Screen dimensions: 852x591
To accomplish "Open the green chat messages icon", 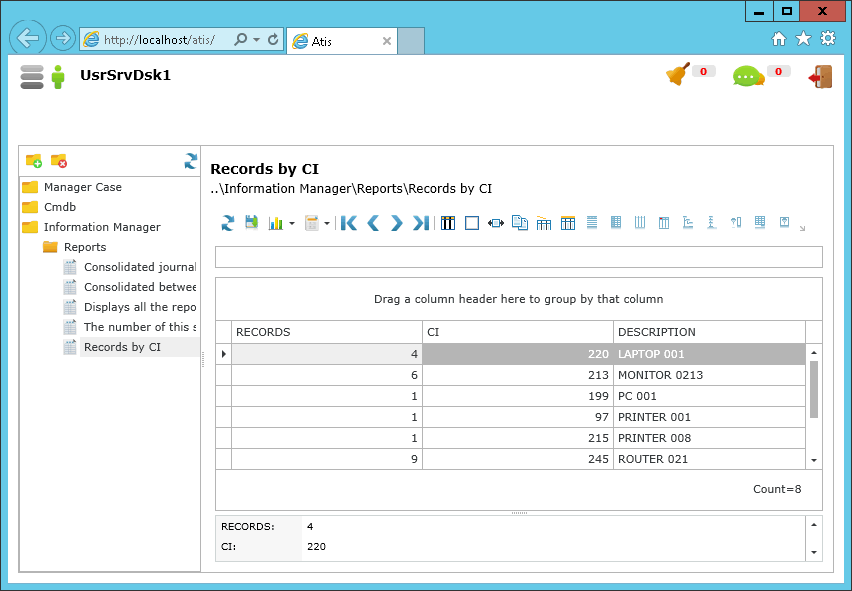I will coord(748,76).
